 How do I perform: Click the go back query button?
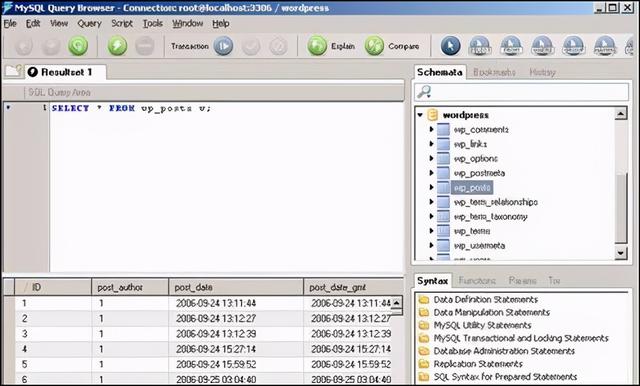24,46
